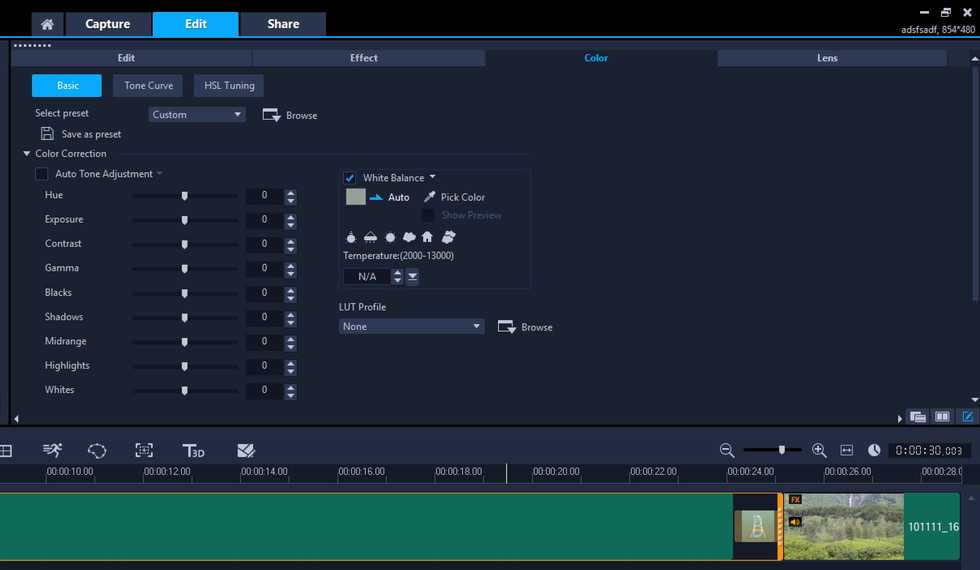
Task: Open the Select preset dropdown
Action: click(x=197, y=115)
